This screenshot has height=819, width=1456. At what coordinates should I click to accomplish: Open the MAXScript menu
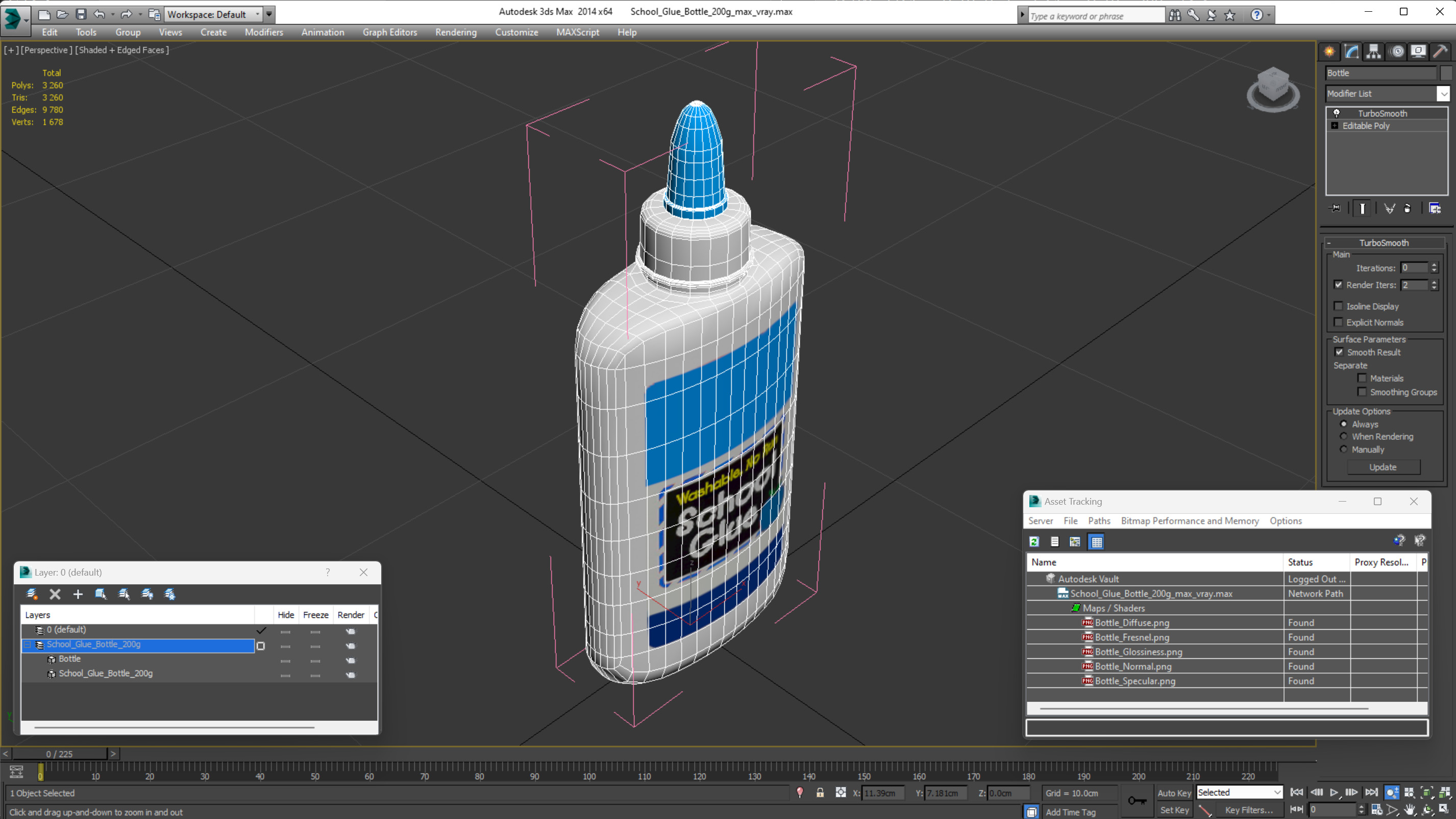[x=577, y=32]
